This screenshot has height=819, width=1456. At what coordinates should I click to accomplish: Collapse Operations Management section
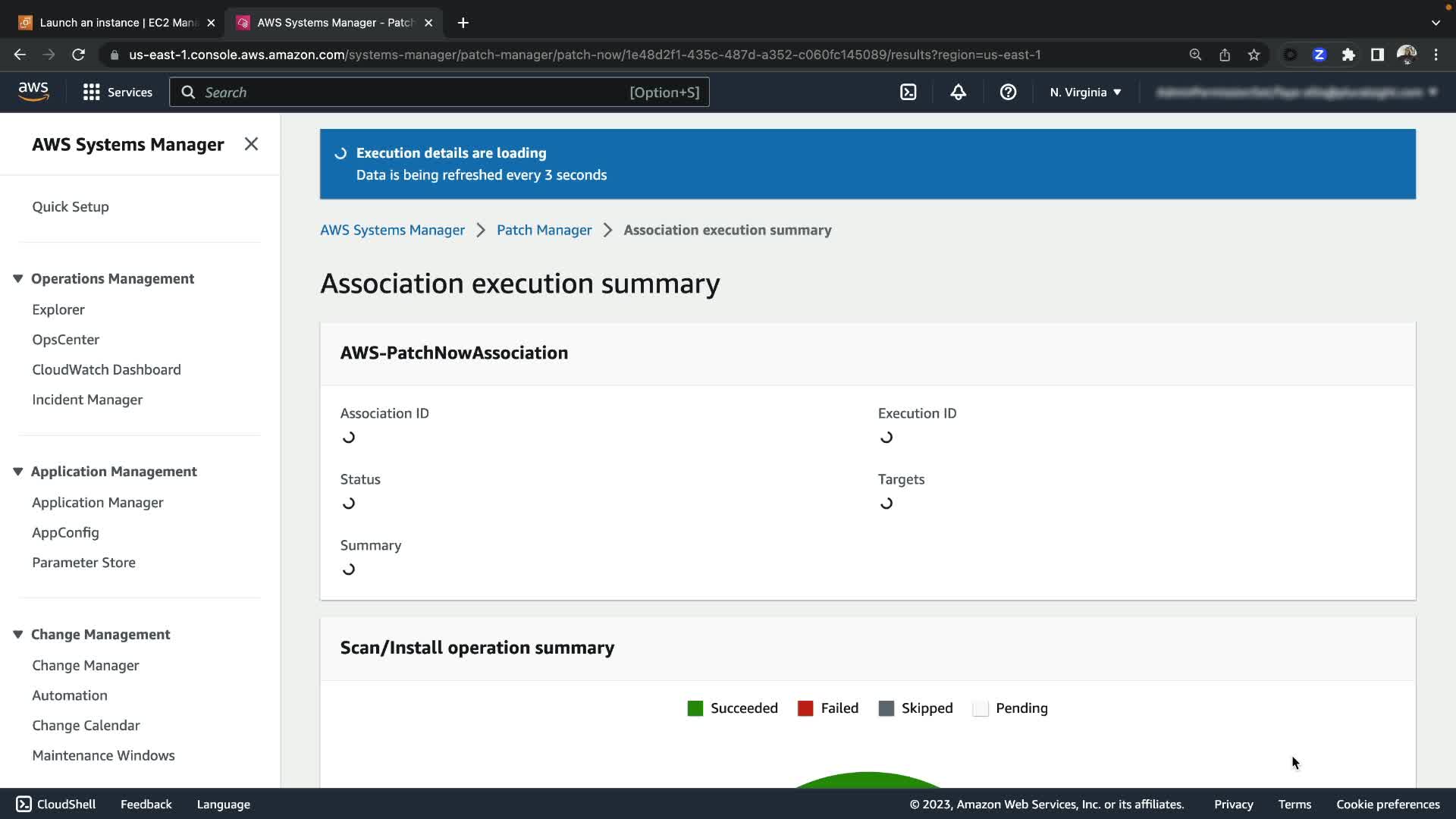pos(17,278)
